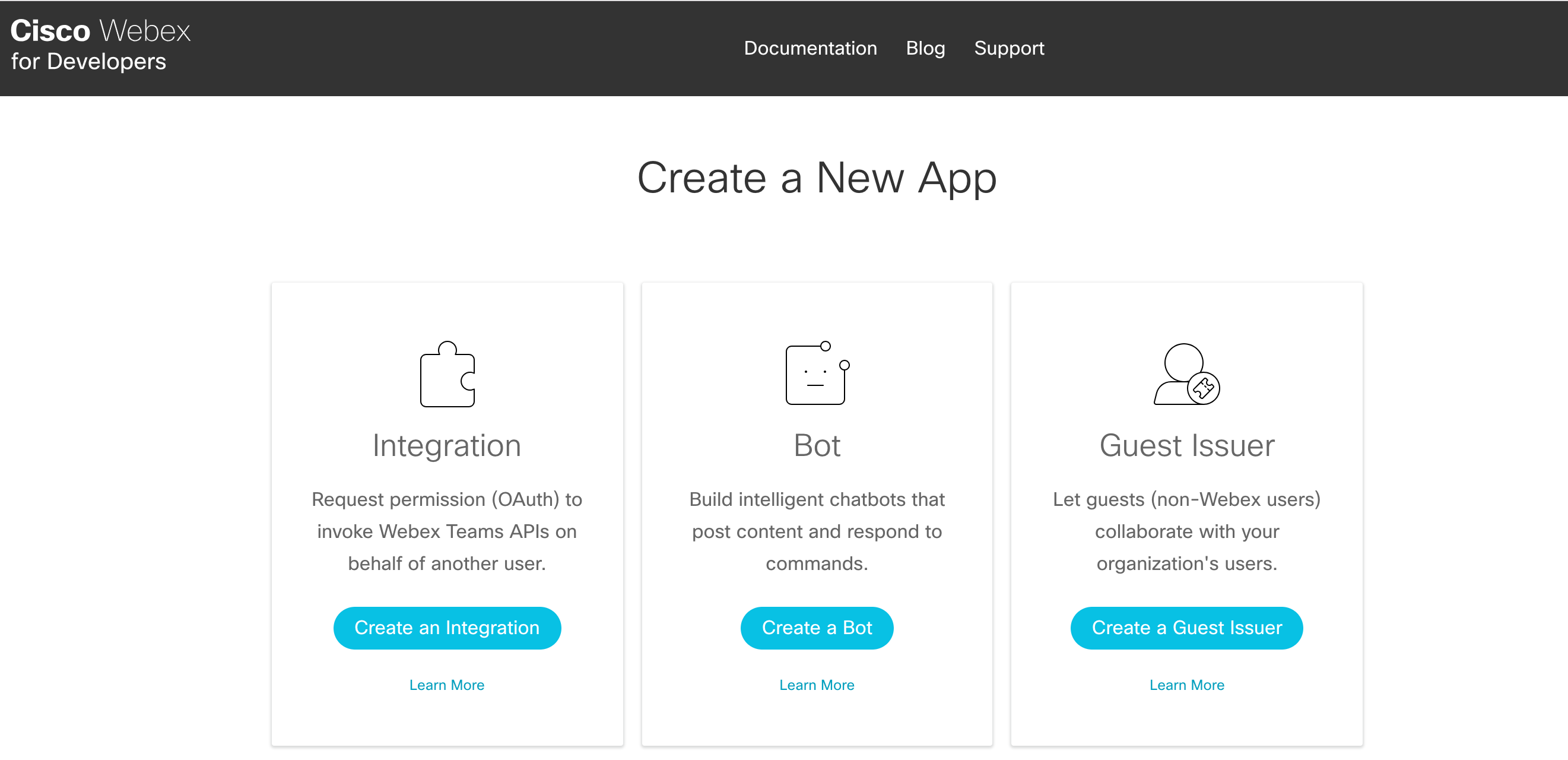Open the Documentation menu item
Screen dimensions: 1568x760
coord(810,48)
